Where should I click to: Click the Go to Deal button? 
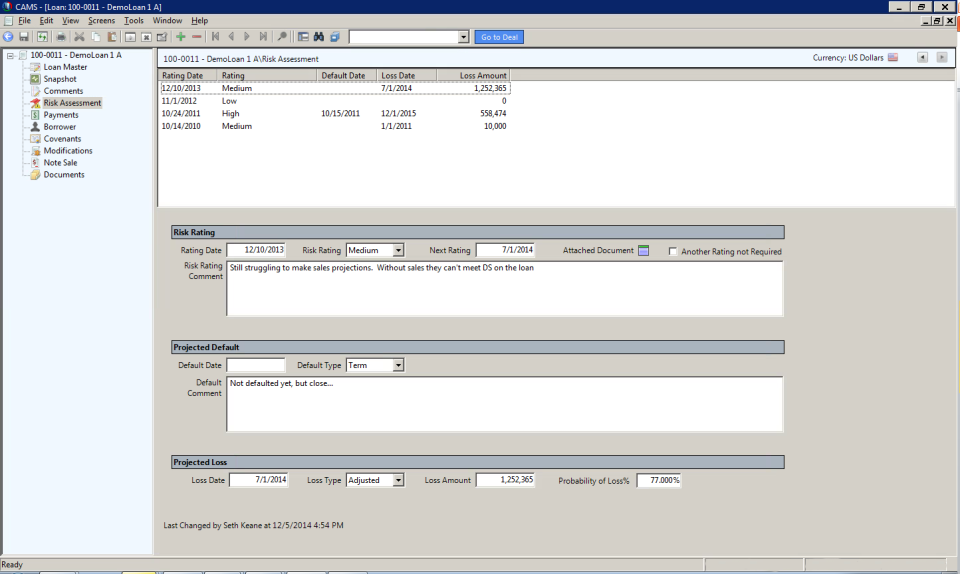tap(498, 37)
